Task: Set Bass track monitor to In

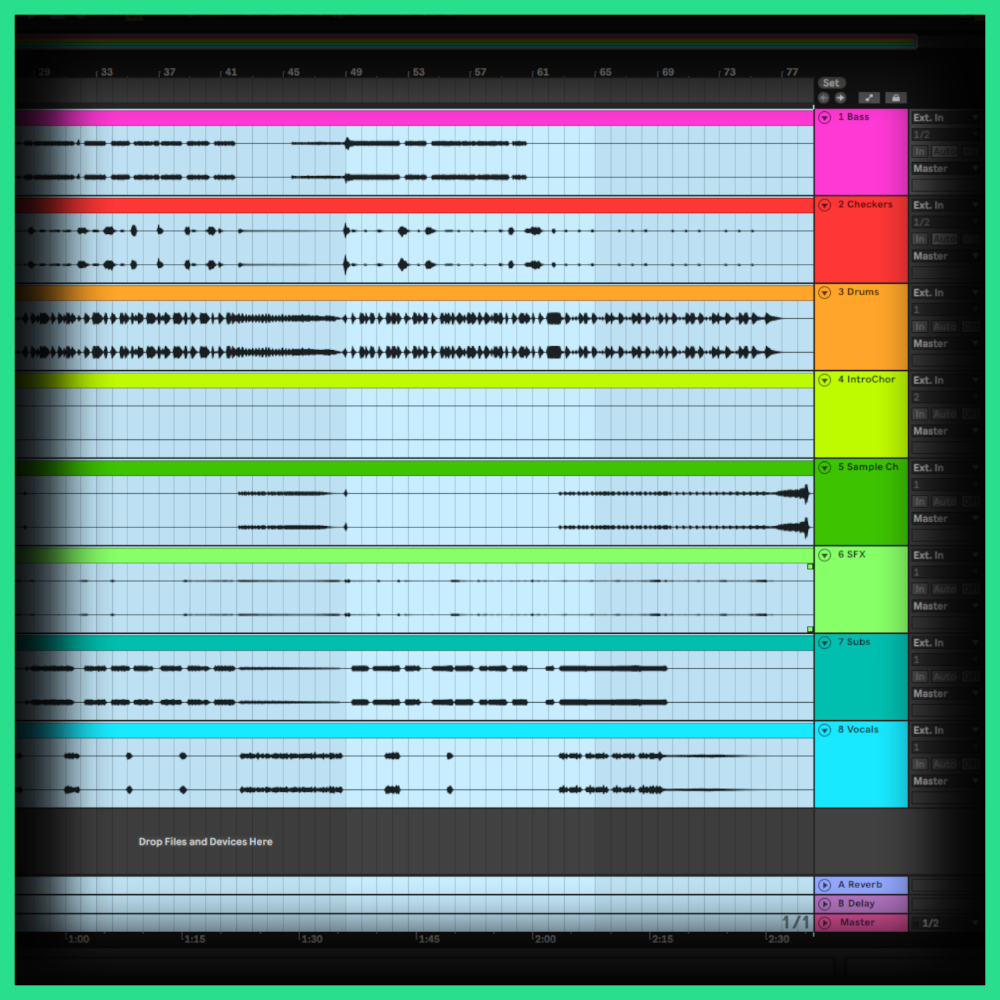Action: [x=919, y=152]
